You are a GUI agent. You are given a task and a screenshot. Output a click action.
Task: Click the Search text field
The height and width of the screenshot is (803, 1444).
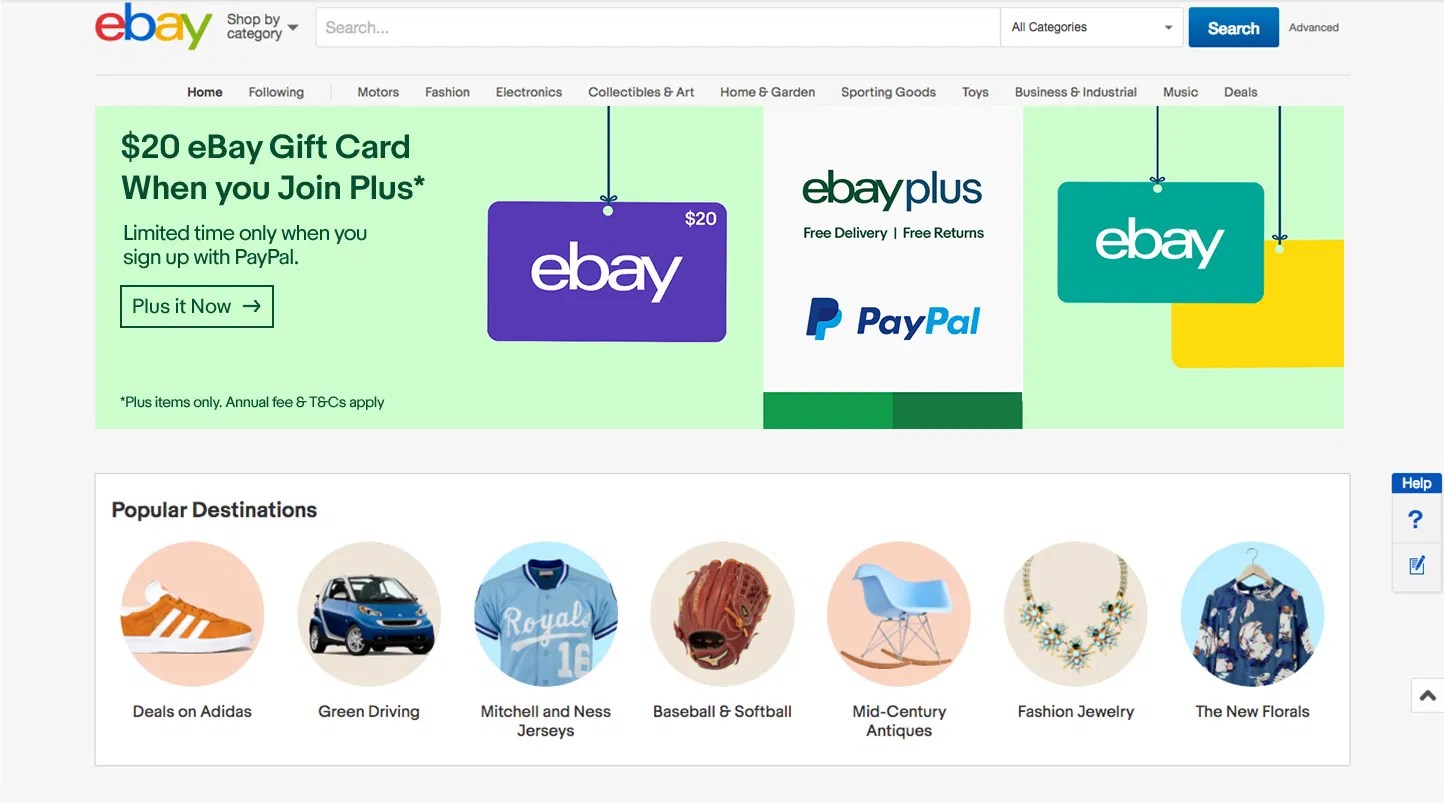(658, 27)
